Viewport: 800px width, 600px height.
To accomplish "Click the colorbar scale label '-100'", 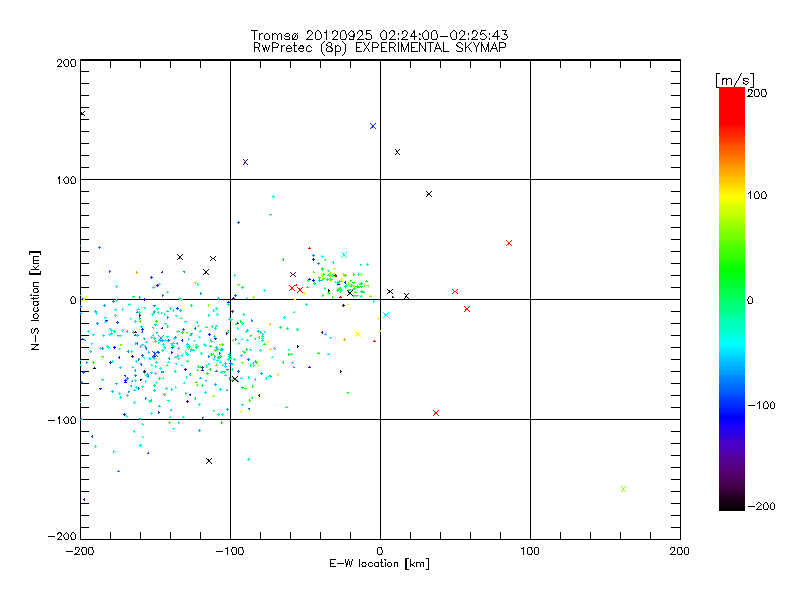I will tap(761, 406).
